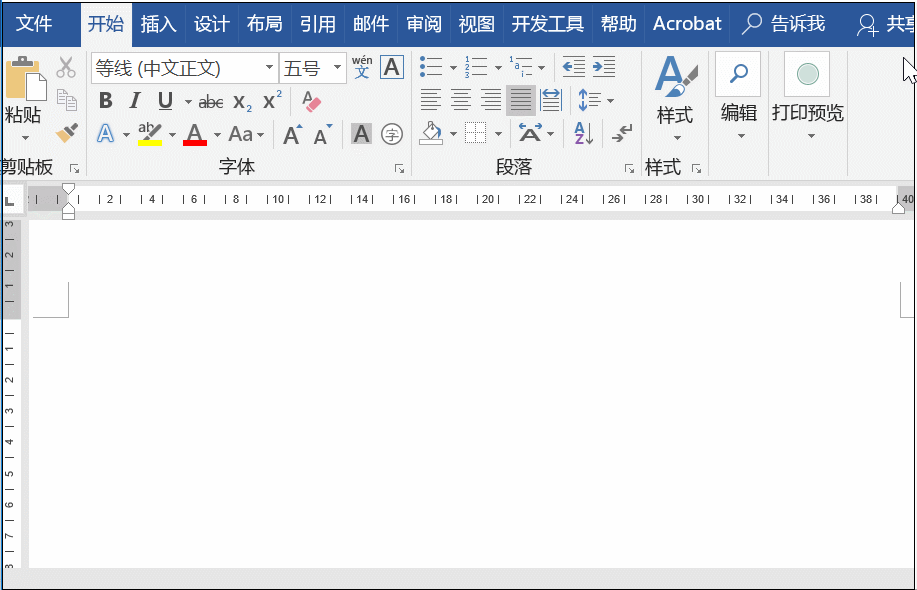Click the 打印预览 Print Preview button

pos(808,96)
